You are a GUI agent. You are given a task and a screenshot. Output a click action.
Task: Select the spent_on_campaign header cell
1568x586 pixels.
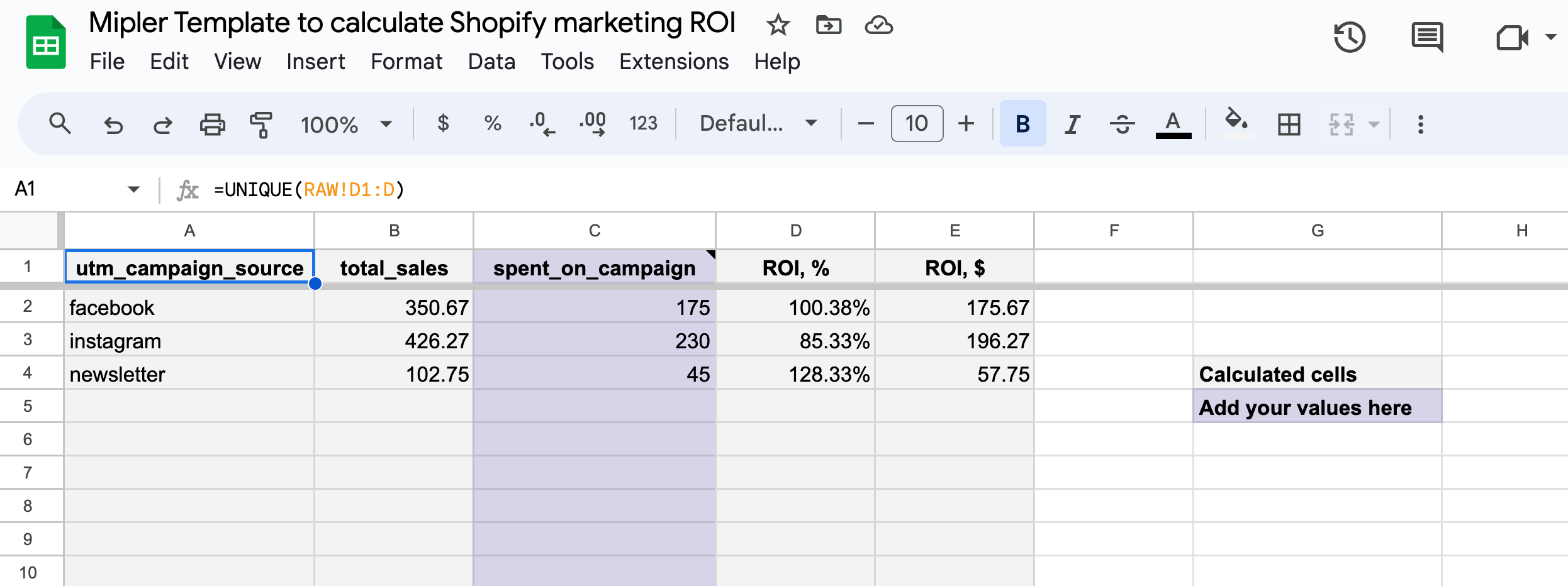[594, 267]
